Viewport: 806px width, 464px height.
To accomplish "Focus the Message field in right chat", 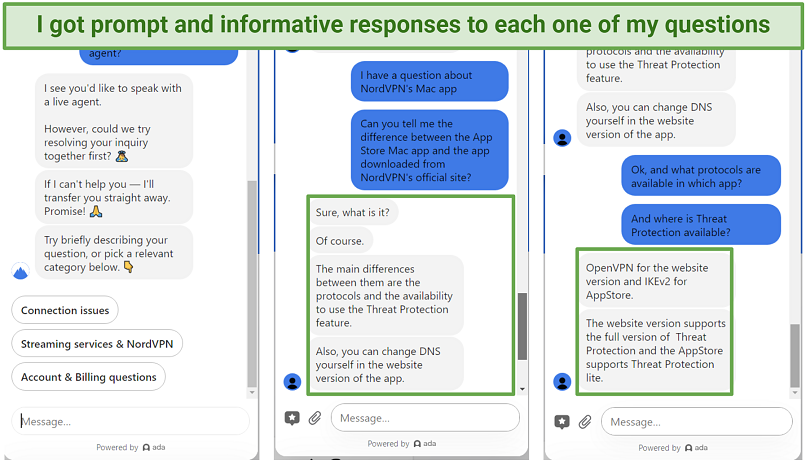I will 697,422.
